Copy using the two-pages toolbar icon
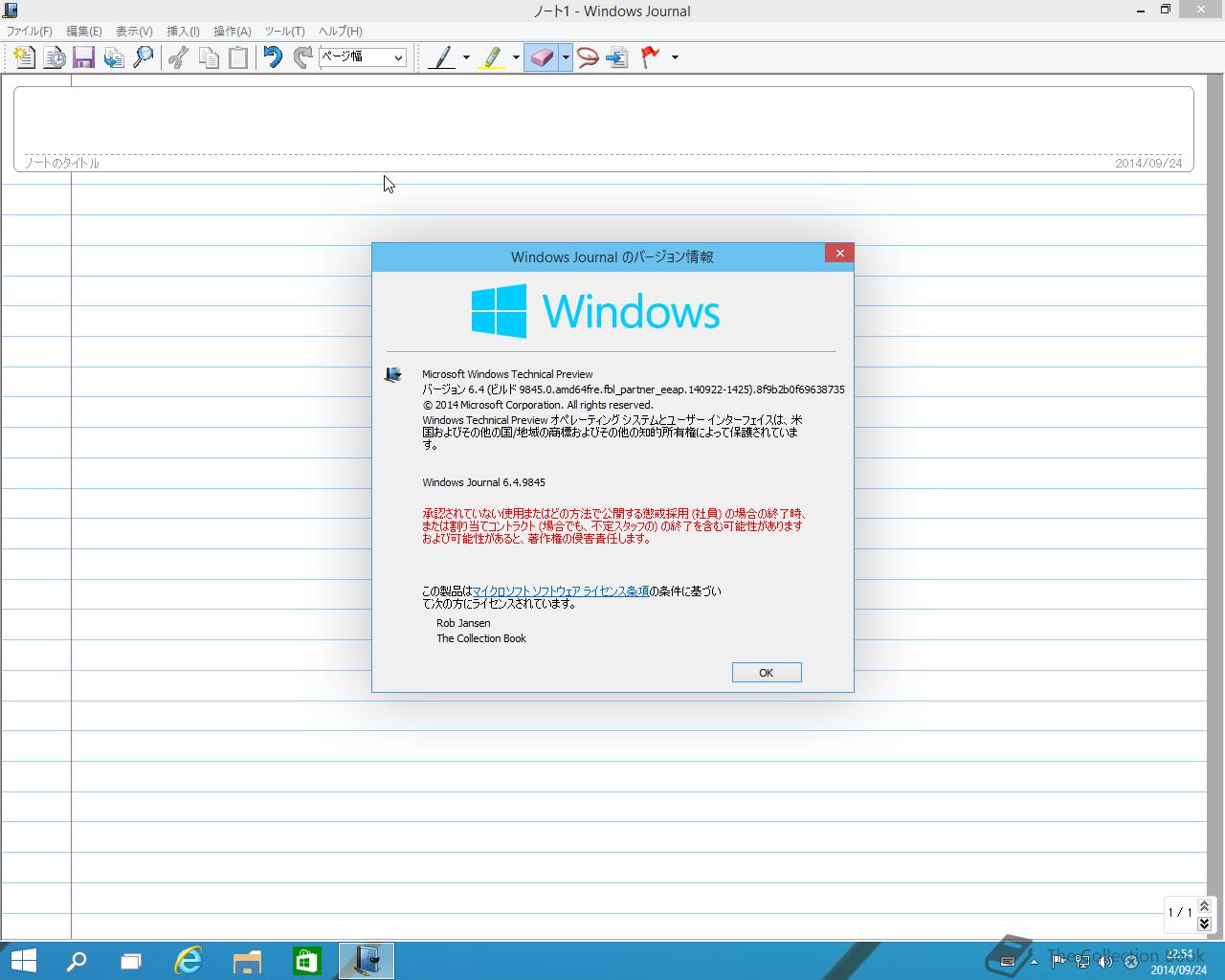The width and height of the screenshot is (1225, 980). pyautogui.click(x=209, y=57)
